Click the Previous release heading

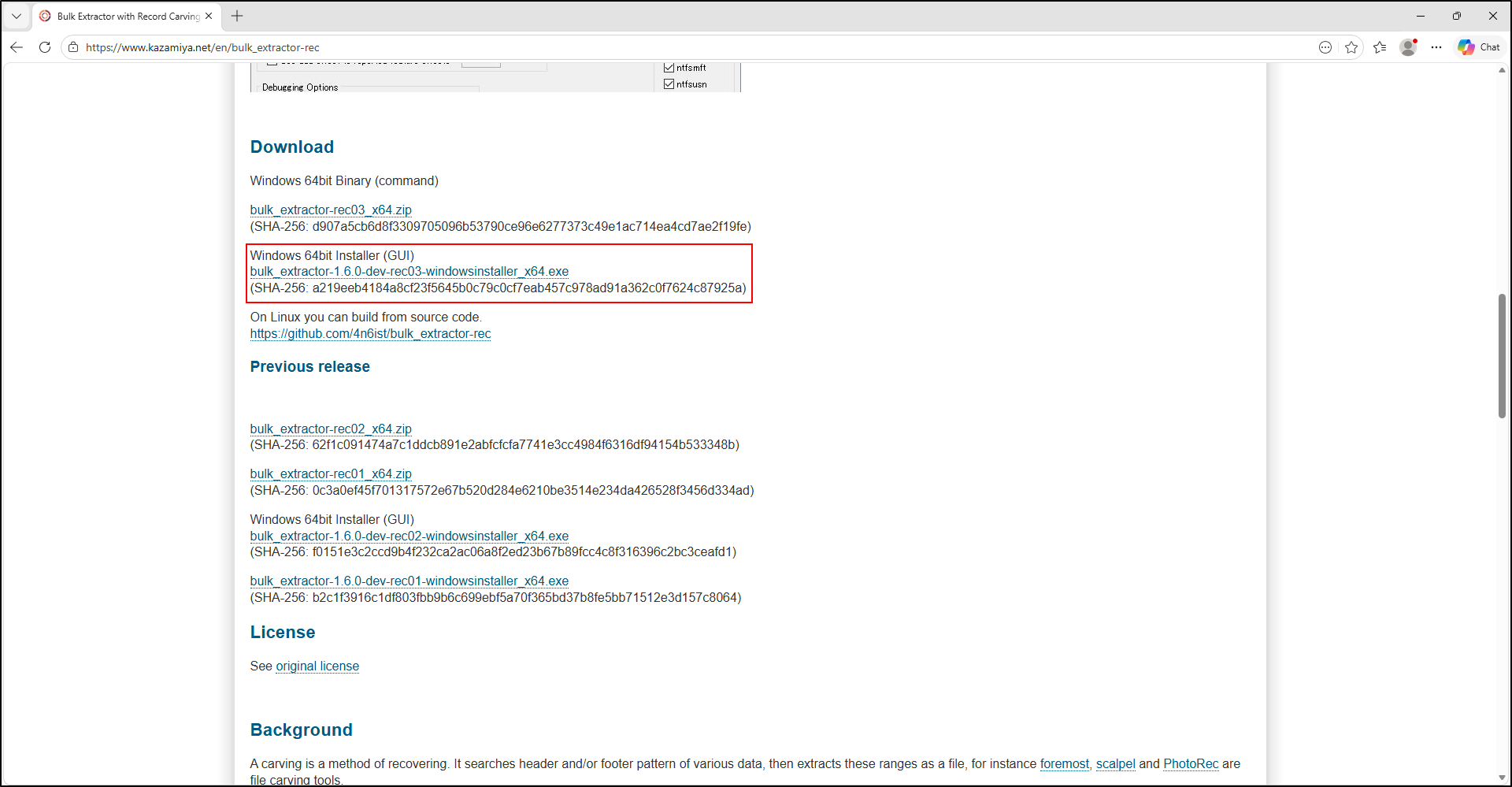click(310, 367)
